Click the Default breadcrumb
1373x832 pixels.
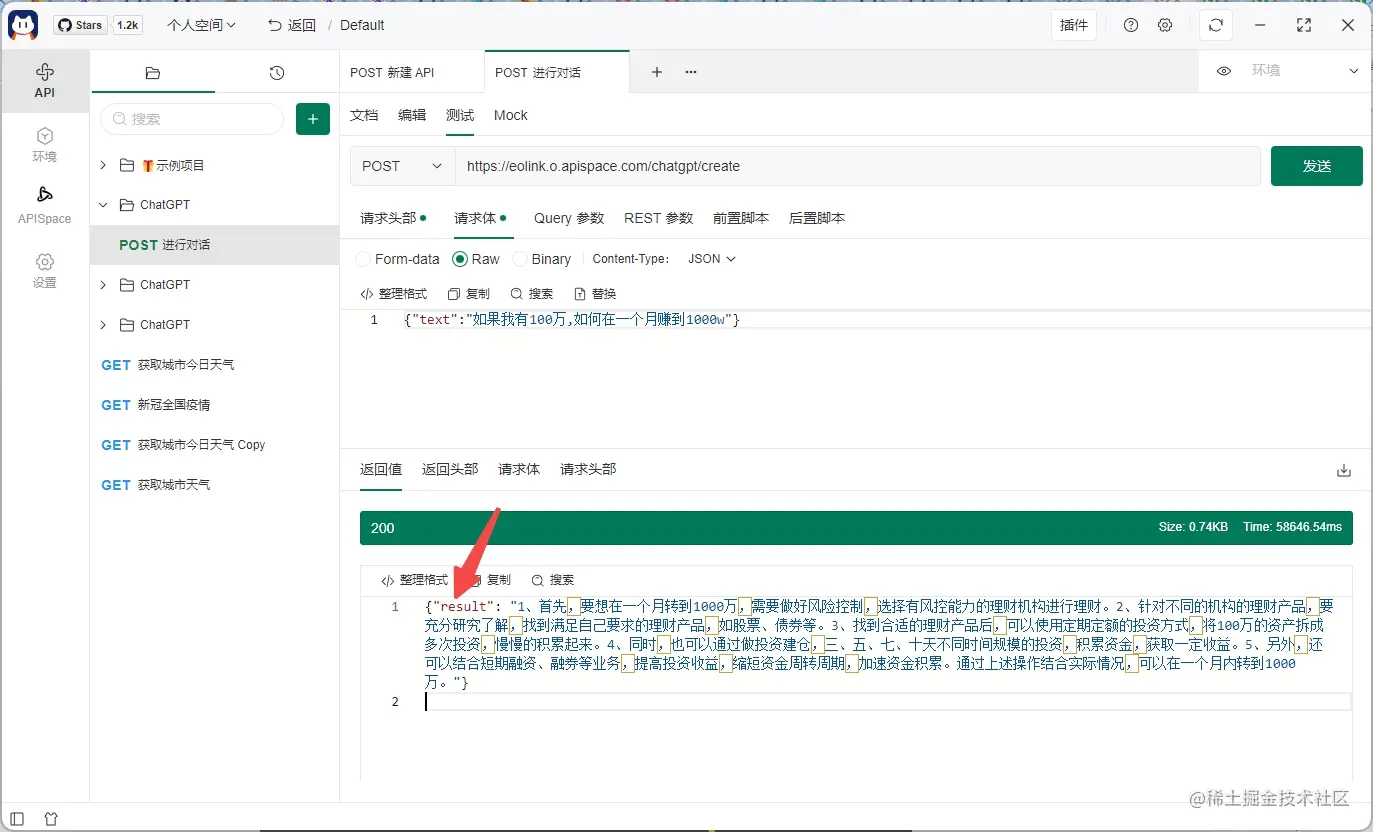coord(362,25)
